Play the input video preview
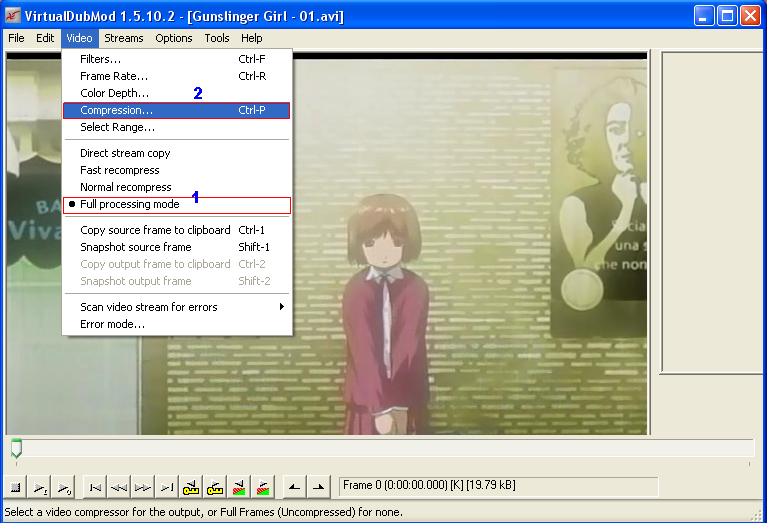Screen dimensions: 767x523 (x=40, y=487)
